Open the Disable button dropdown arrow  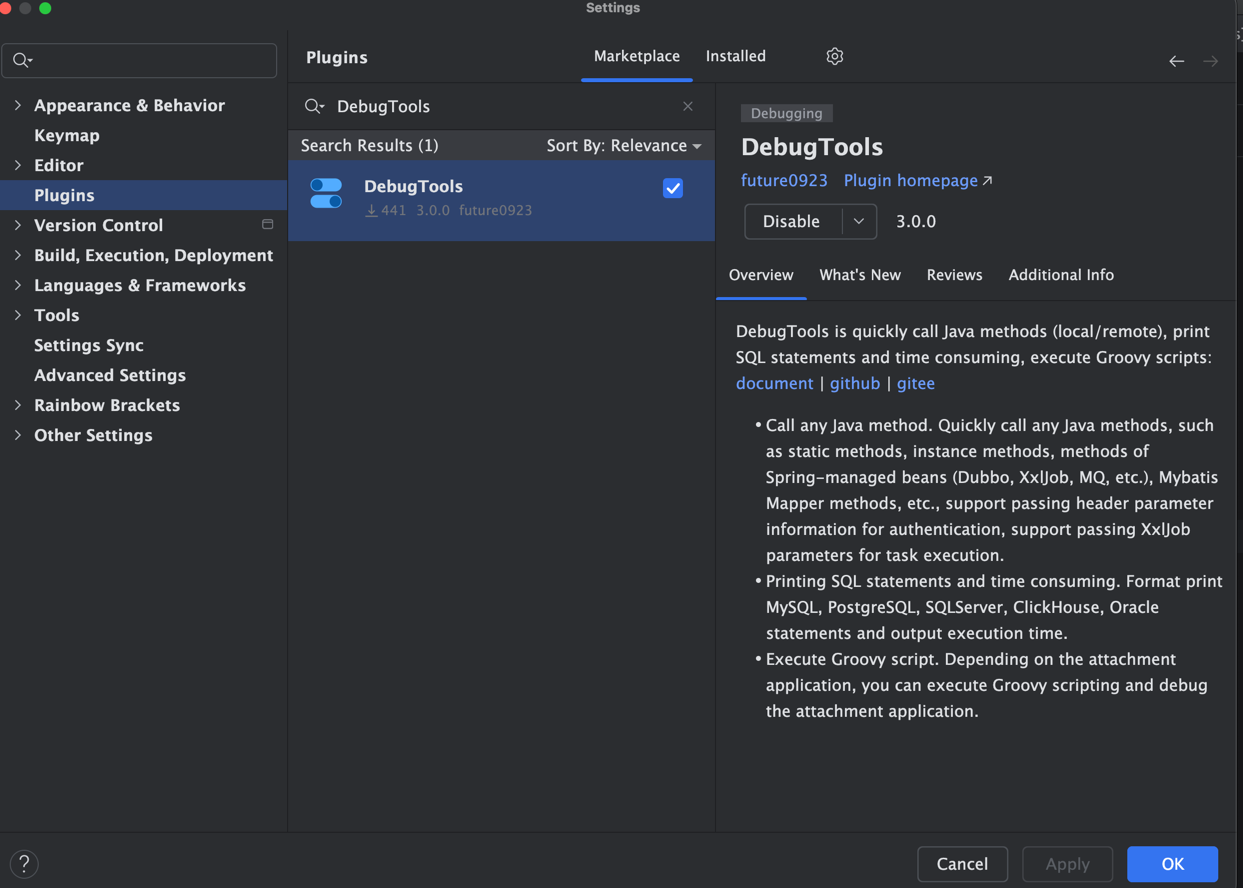(x=859, y=222)
